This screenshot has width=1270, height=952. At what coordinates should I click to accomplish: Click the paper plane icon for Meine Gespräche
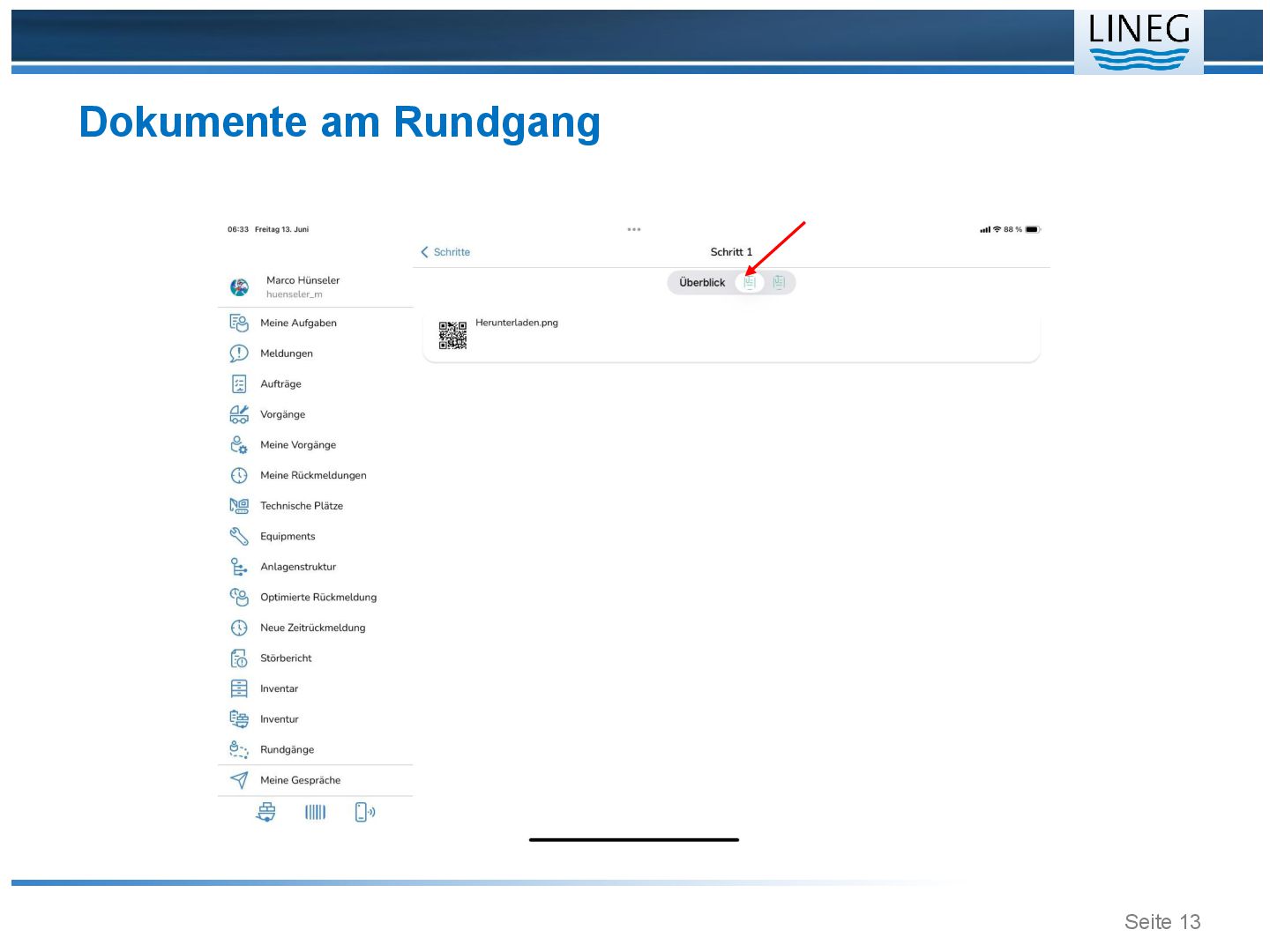click(239, 780)
